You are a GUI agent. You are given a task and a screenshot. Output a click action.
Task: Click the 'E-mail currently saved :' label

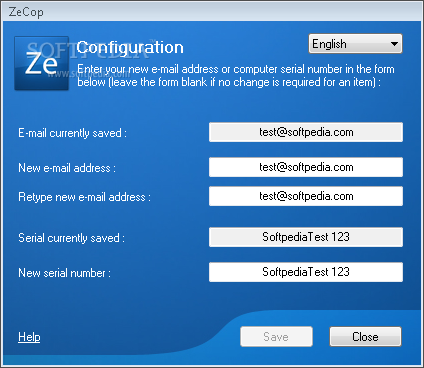tap(72, 133)
